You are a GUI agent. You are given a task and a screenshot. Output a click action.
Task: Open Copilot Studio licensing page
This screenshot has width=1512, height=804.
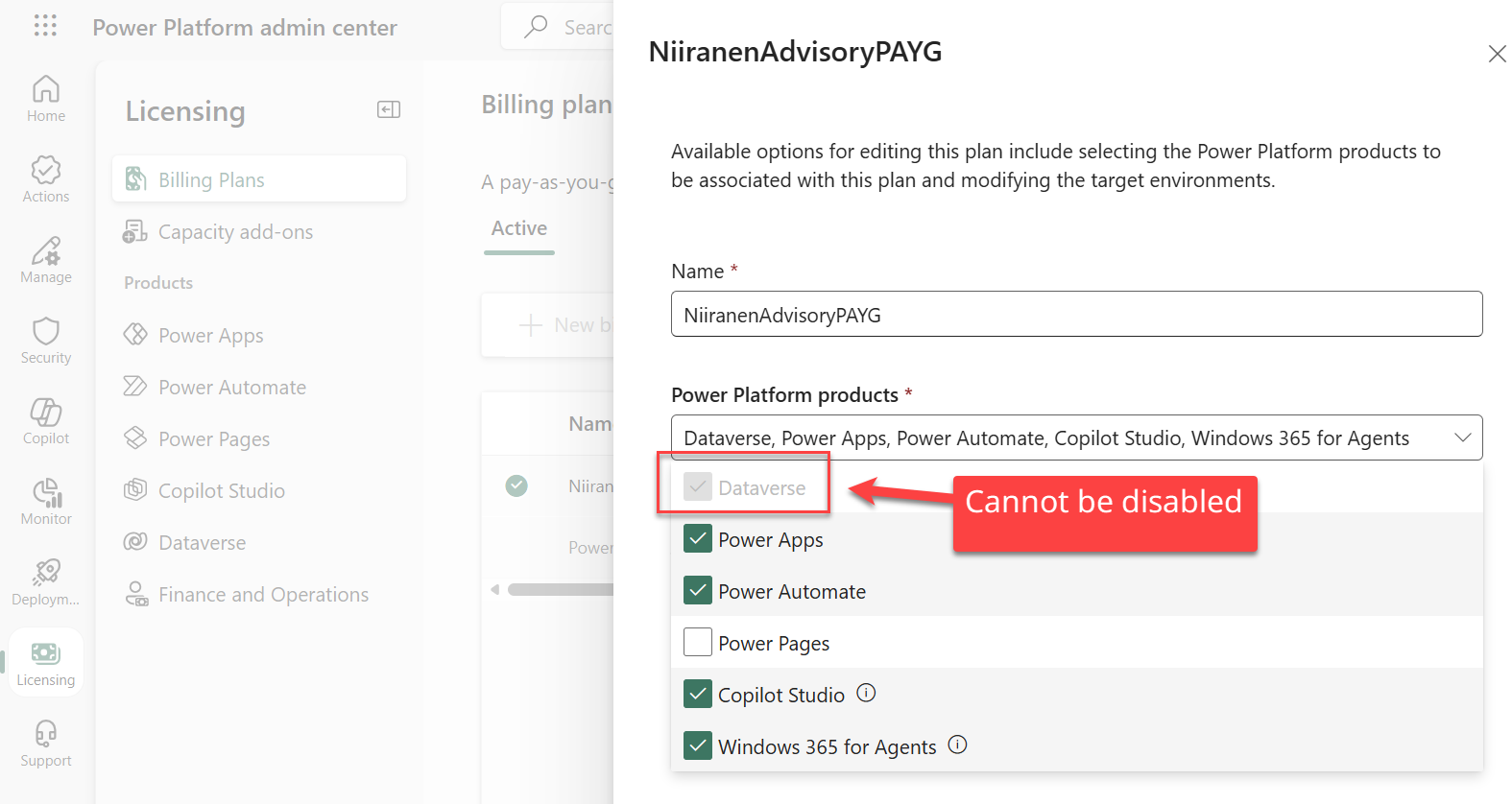tap(259, 490)
